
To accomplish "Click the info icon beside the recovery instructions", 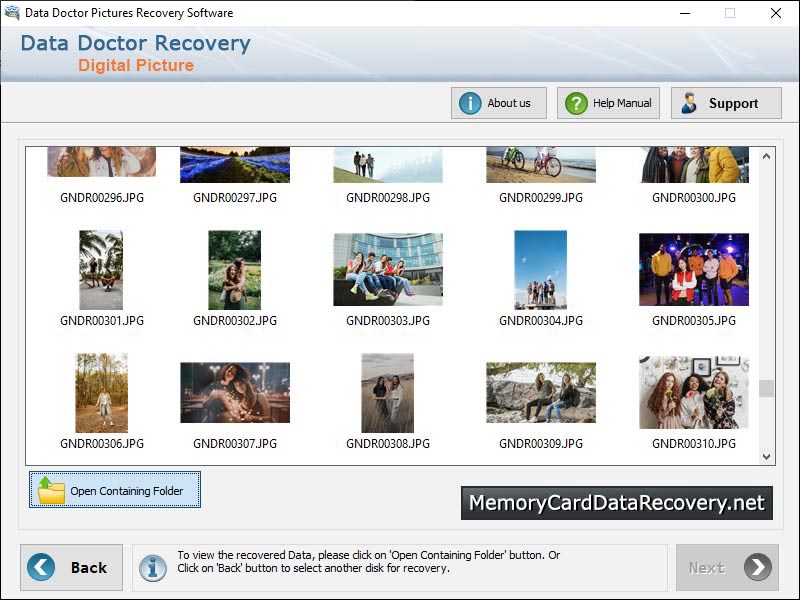I will pos(153,567).
